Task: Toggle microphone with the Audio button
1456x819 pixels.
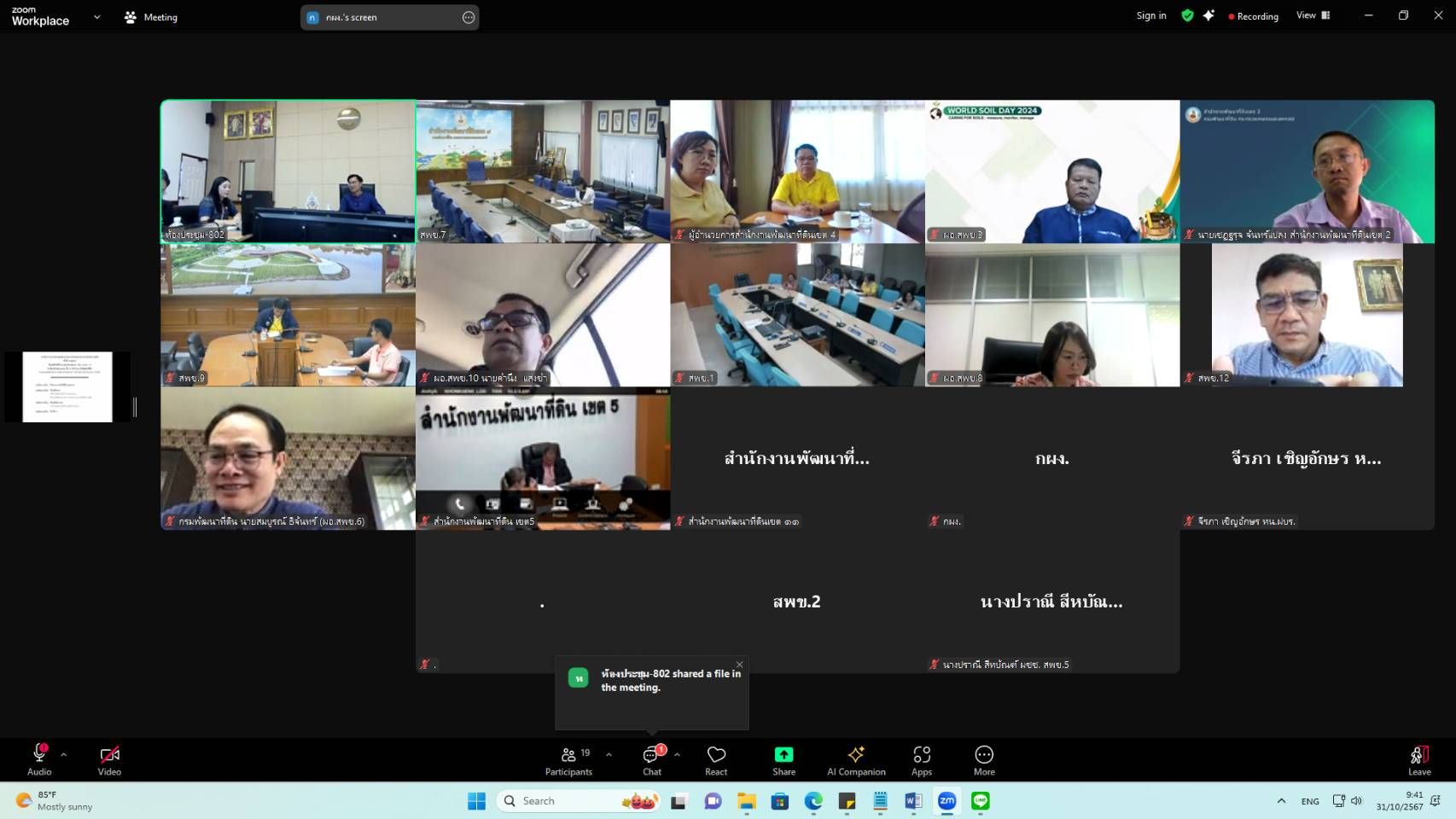Action: pos(39,760)
